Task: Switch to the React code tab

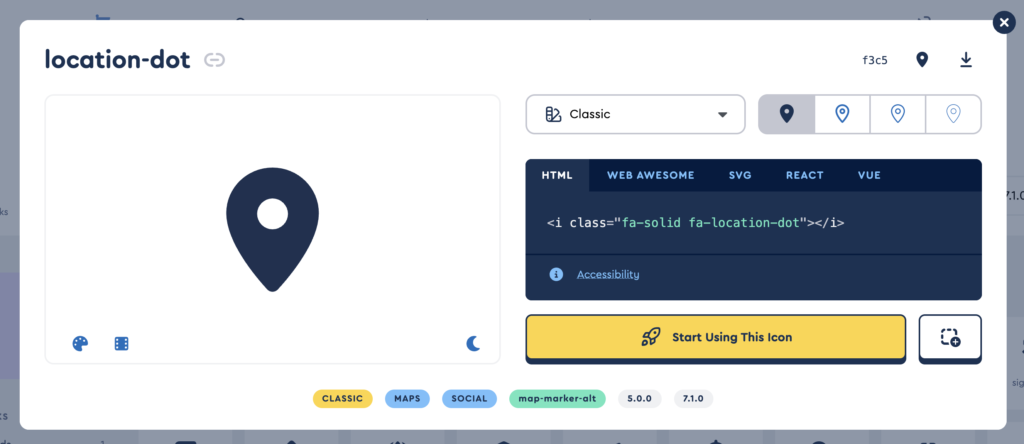Action: 804,175
